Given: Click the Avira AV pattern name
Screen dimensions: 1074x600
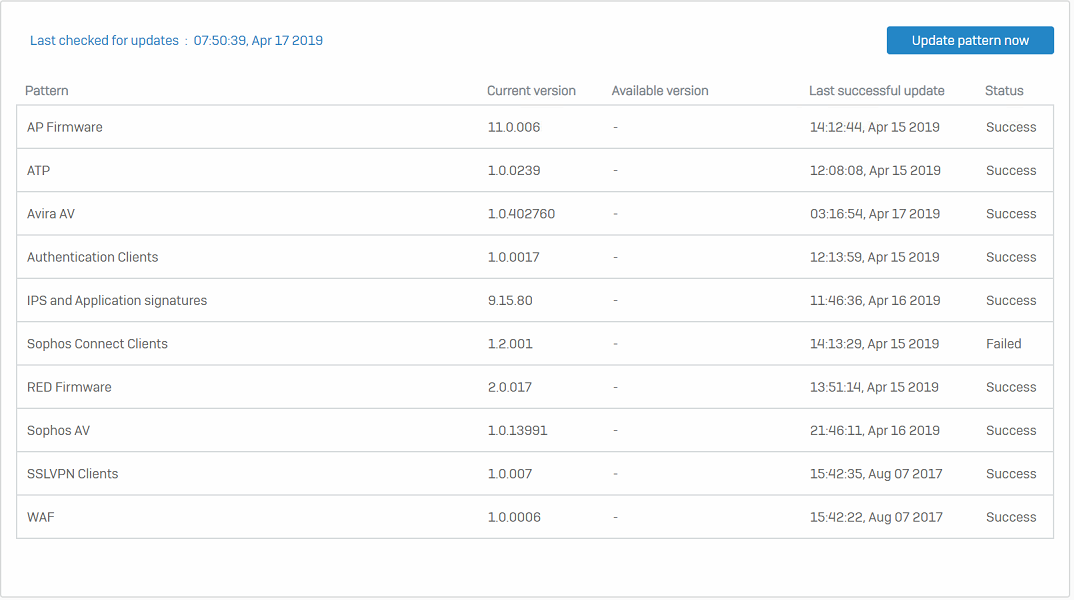Looking at the screenshot, I should (x=51, y=214).
